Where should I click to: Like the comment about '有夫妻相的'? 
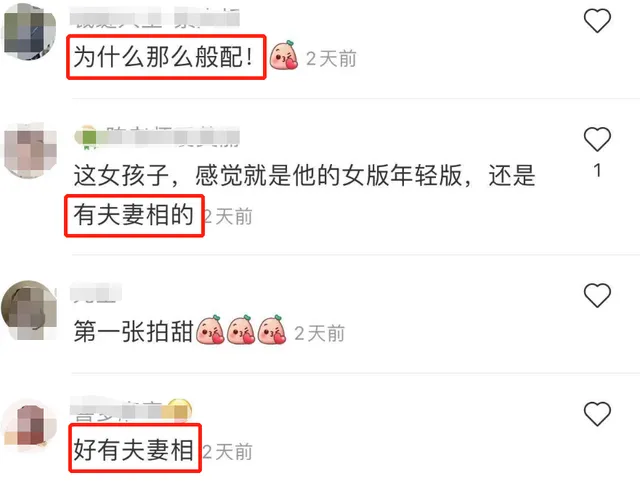tap(597, 139)
